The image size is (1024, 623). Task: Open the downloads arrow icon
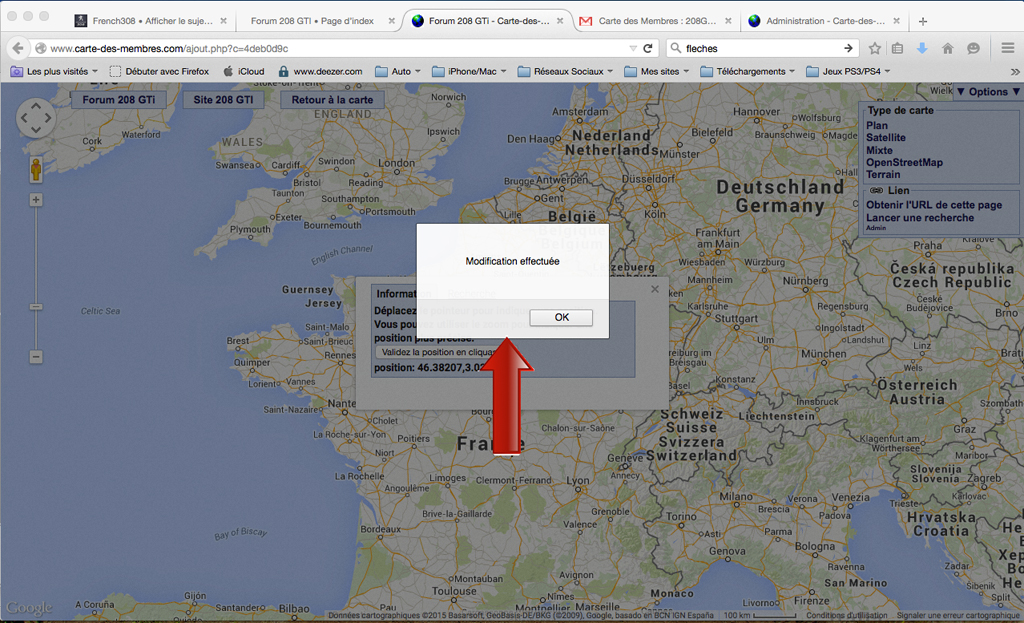tap(922, 48)
